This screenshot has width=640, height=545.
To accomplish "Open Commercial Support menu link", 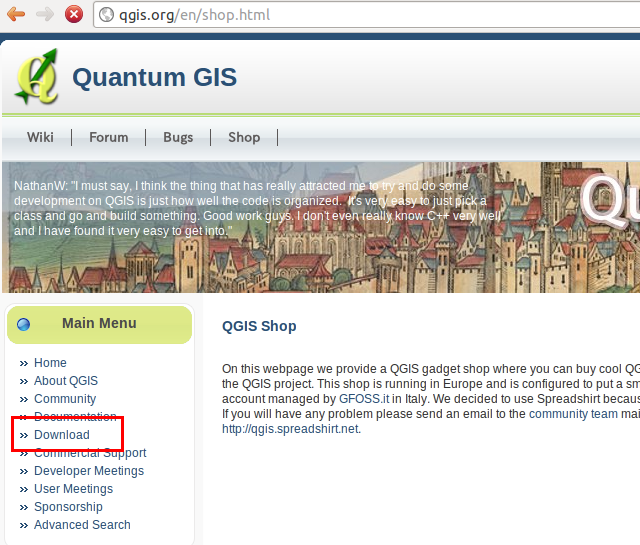I will point(90,453).
